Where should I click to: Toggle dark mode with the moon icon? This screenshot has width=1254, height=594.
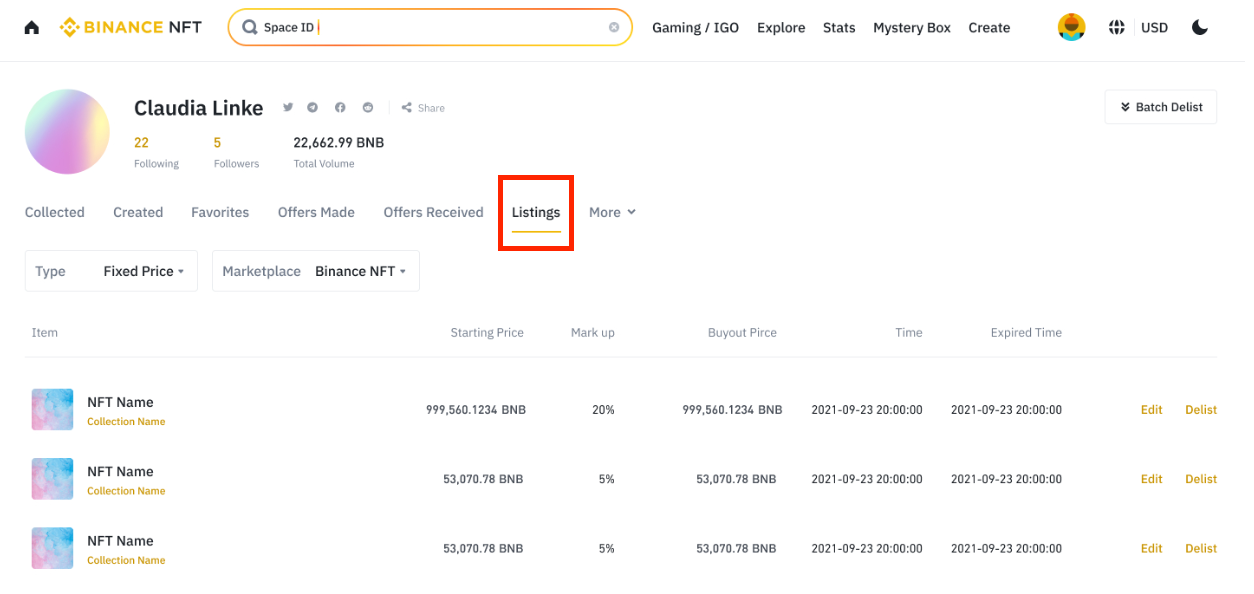[x=1200, y=28]
